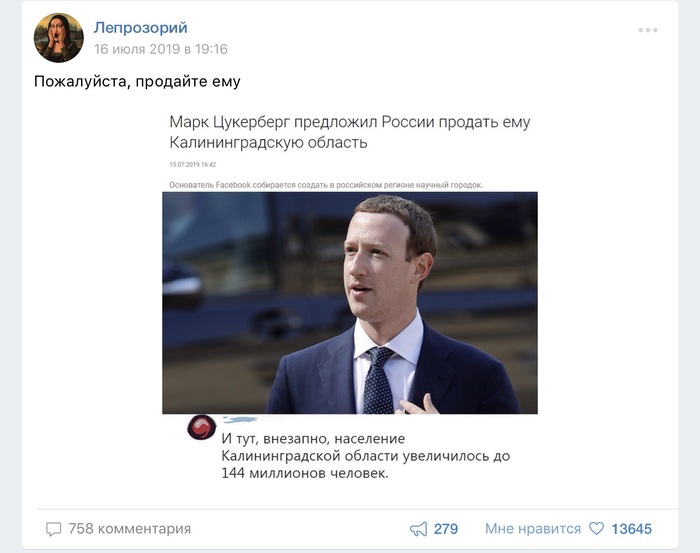Viewport: 700px width, 553px height.
Task: Expand the three-dots post options menu
Action: [x=647, y=30]
